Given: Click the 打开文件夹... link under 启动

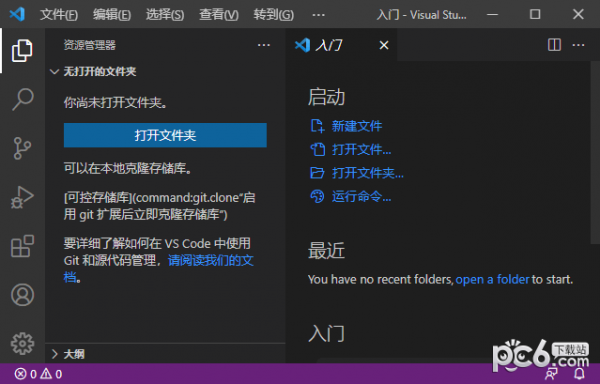Looking at the screenshot, I should click(x=368, y=173).
